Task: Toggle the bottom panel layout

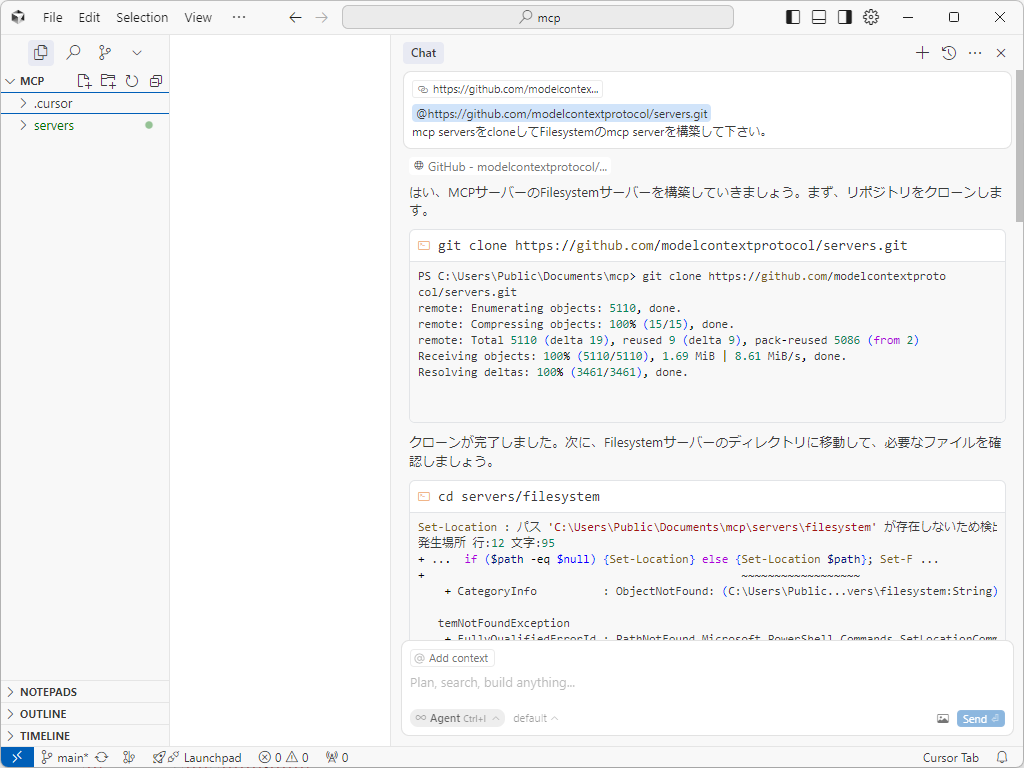Action: pyautogui.click(x=819, y=17)
